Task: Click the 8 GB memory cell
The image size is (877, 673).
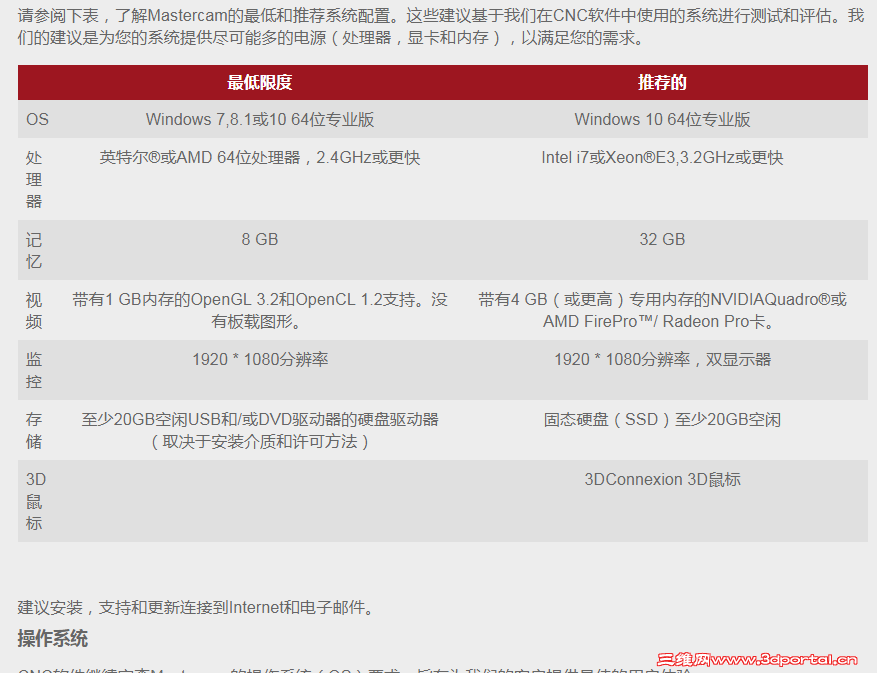Action: tap(260, 239)
